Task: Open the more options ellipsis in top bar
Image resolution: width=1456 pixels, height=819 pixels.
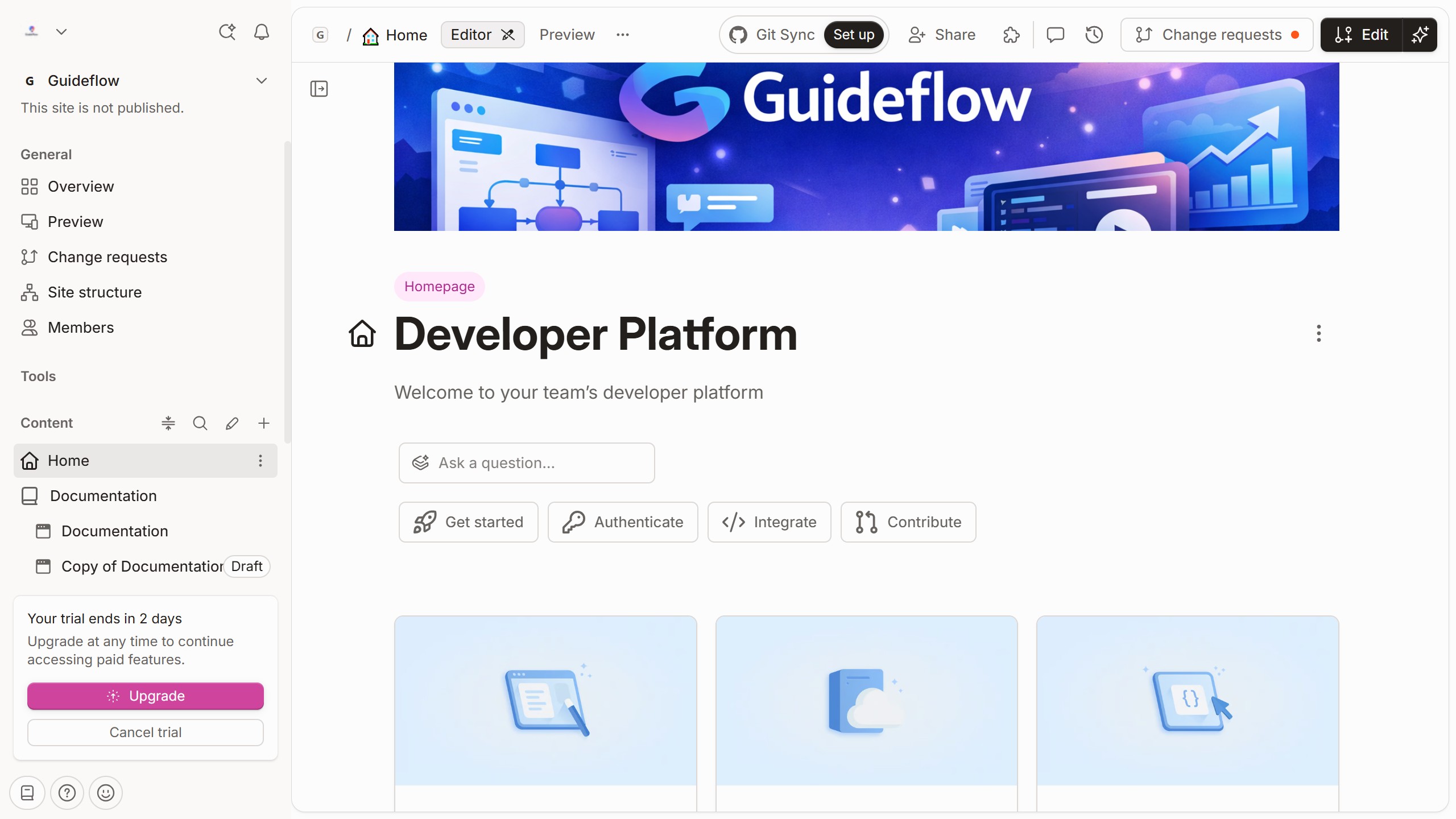Action: (623, 35)
